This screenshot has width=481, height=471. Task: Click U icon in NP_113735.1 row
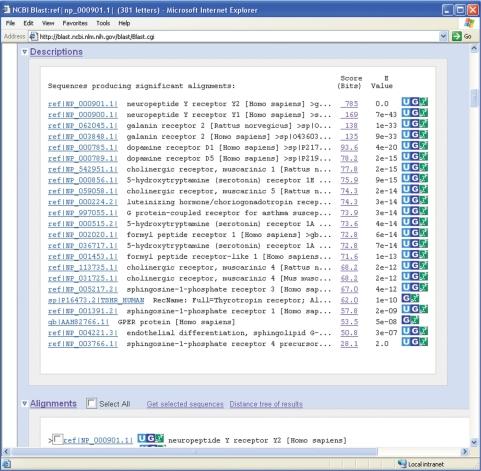[406, 266]
